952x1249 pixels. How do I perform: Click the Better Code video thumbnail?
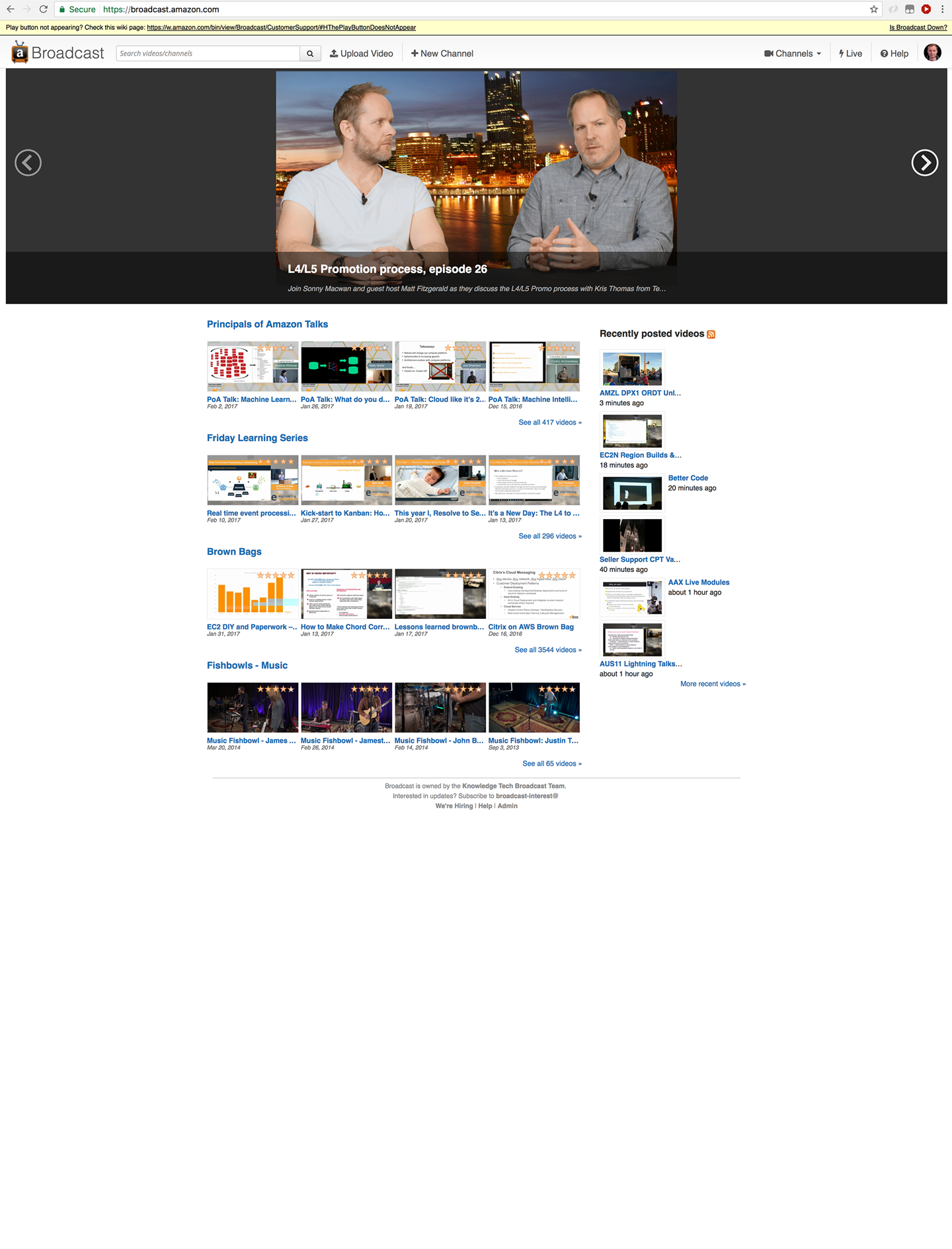pos(632,493)
